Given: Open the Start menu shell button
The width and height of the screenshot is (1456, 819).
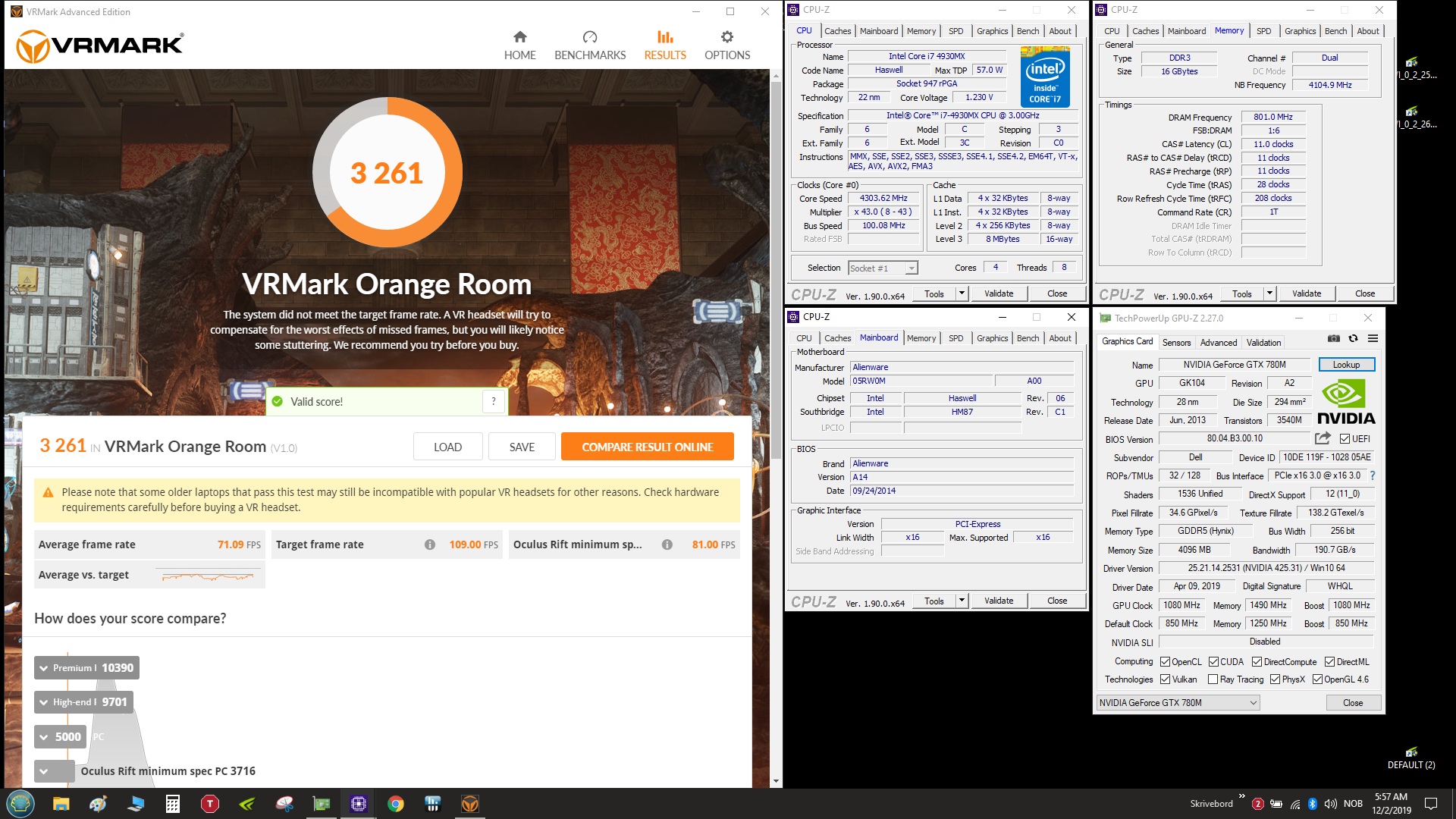Looking at the screenshot, I should click(20, 804).
